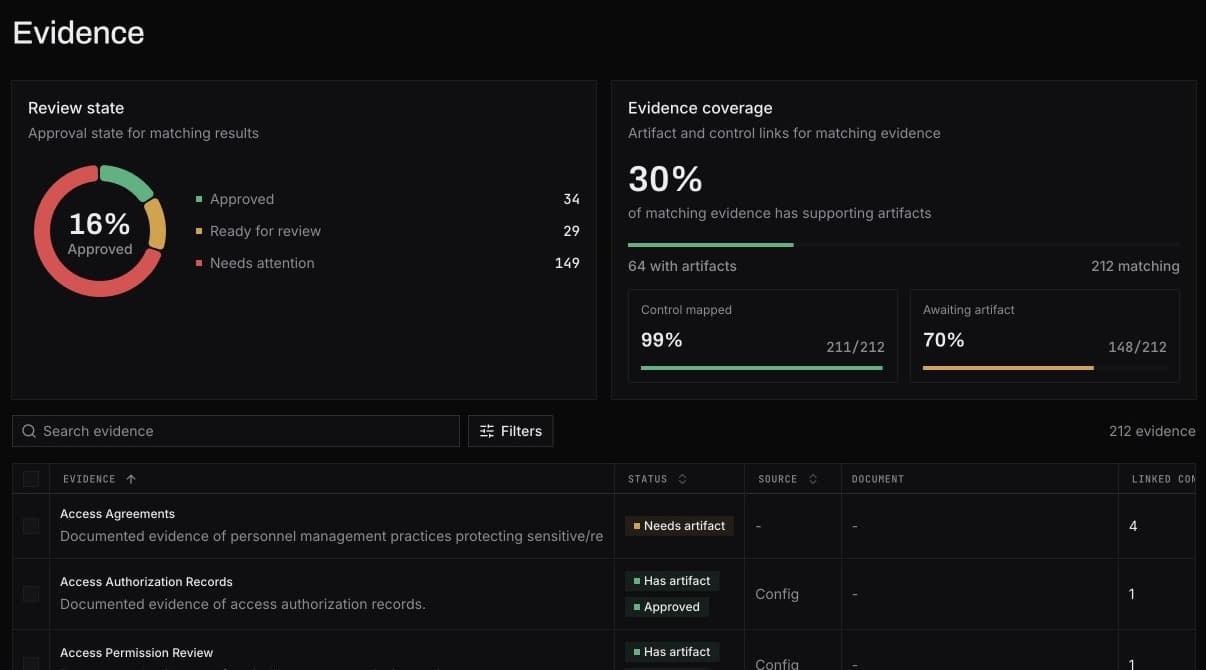
Task: Select the Access Authorization Records checkbox
Action: [31, 594]
